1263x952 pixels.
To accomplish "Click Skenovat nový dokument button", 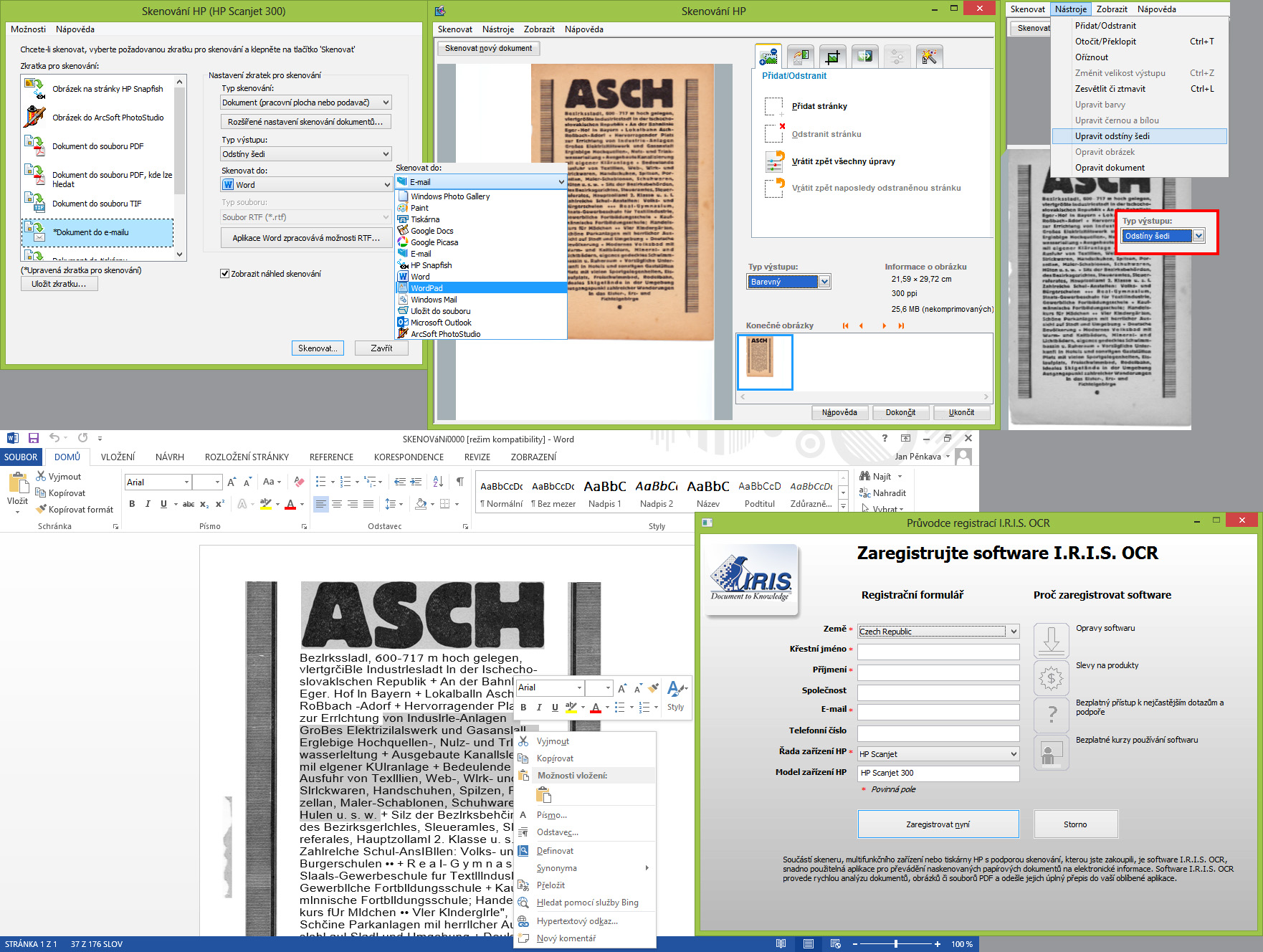I will (x=488, y=49).
